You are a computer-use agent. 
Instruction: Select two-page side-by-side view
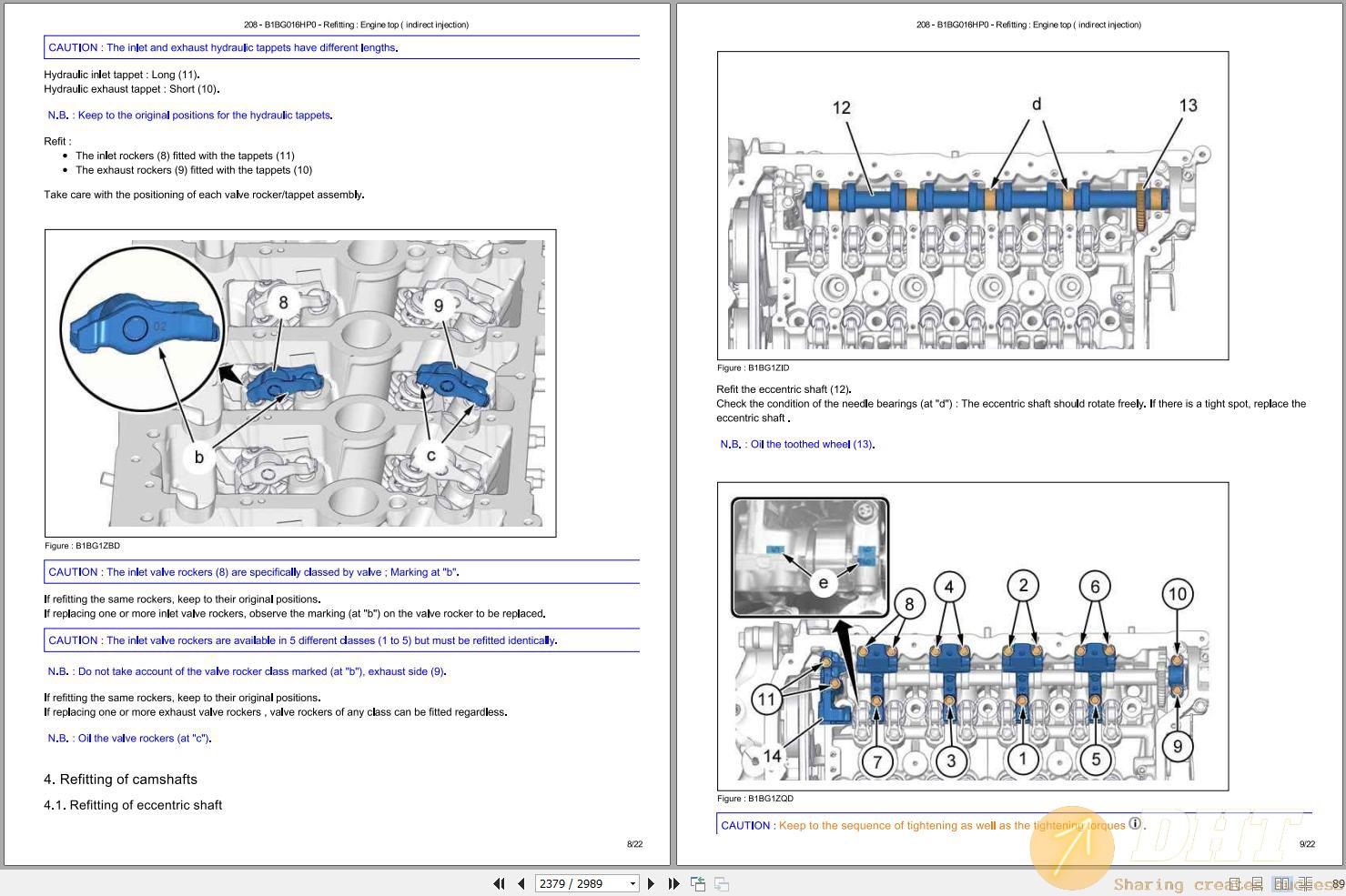tap(1282, 884)
